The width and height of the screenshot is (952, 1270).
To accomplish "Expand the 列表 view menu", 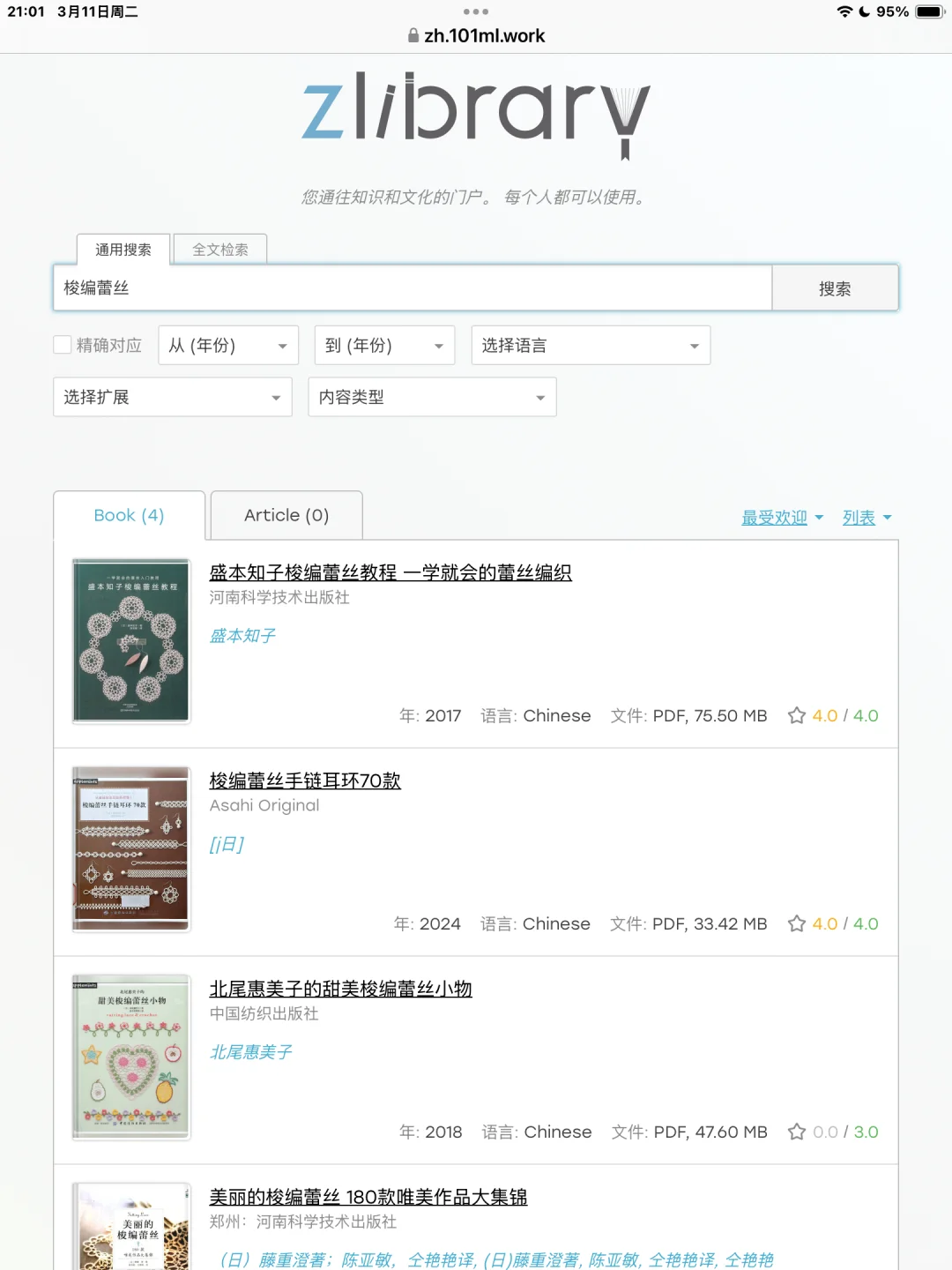I will 866,518.
